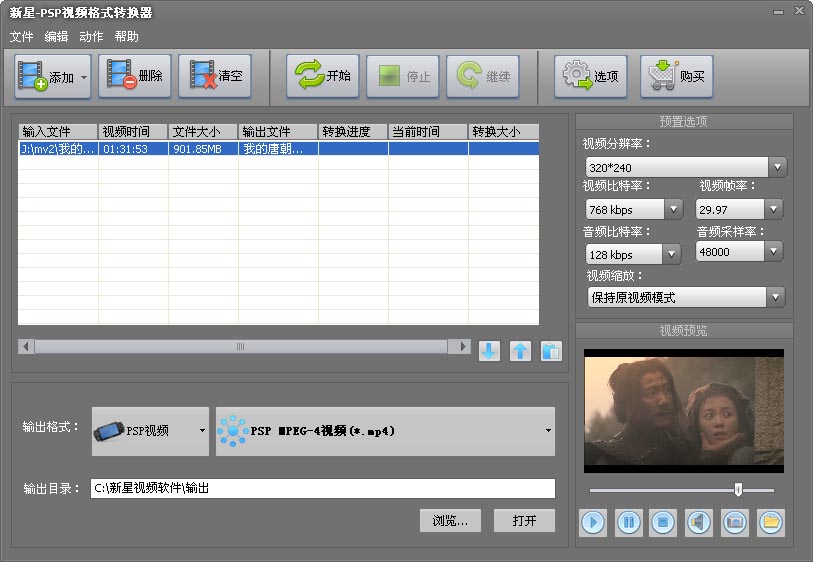Screen dimensions: 813x562
Task: Open the 保持原视频模式 scaling dropdown
Action: coord(776,297)
